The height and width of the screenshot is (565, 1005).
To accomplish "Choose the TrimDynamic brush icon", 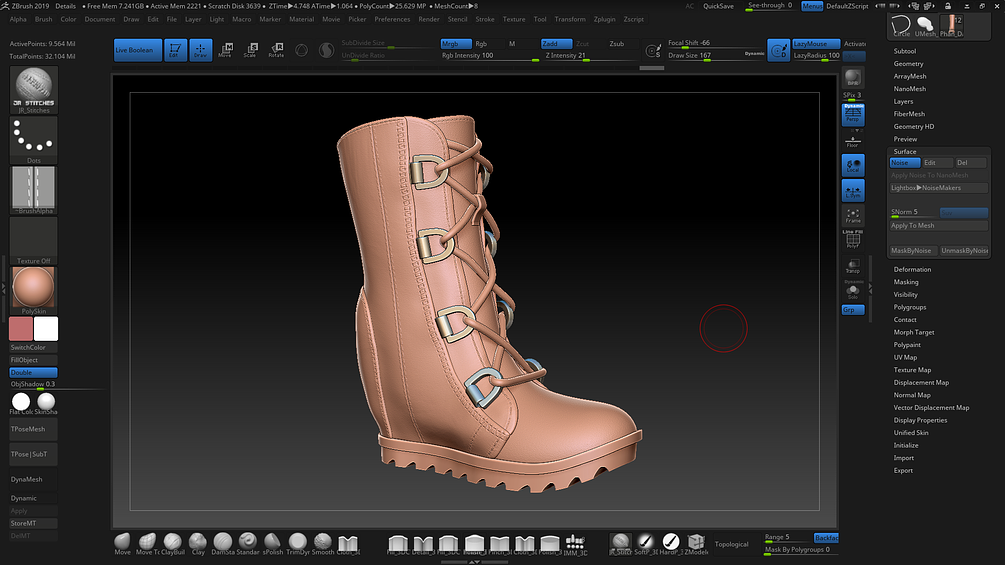I will (298, 542).
